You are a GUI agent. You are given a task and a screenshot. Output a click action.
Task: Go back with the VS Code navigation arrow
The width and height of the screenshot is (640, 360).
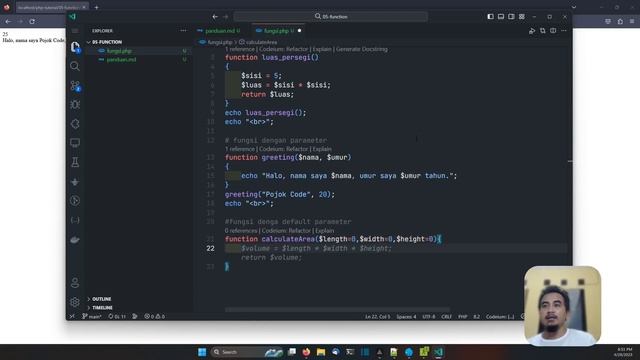tap(215, 17)
